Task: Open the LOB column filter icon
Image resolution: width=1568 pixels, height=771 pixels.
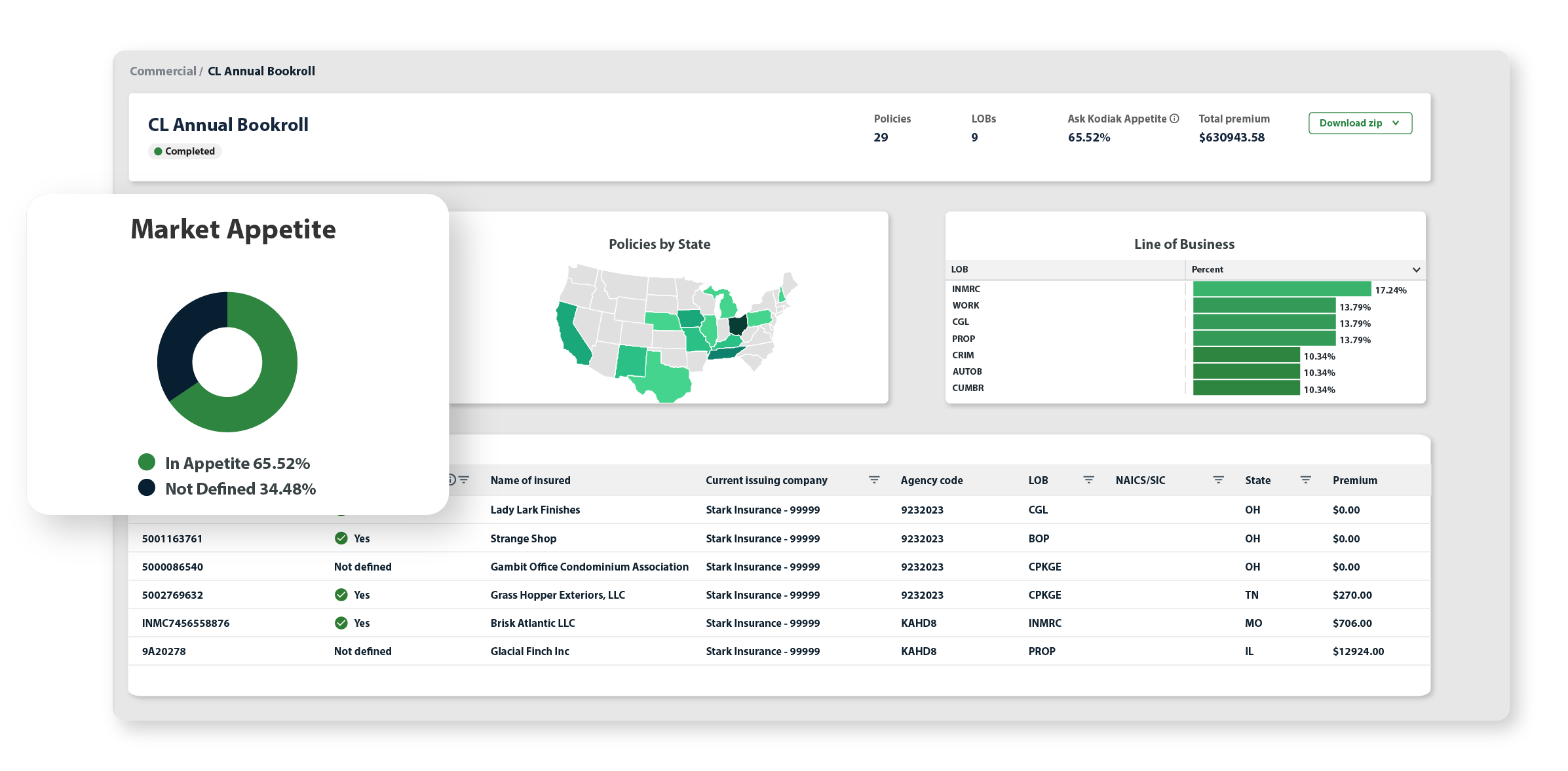Action: coord(1088,480)
